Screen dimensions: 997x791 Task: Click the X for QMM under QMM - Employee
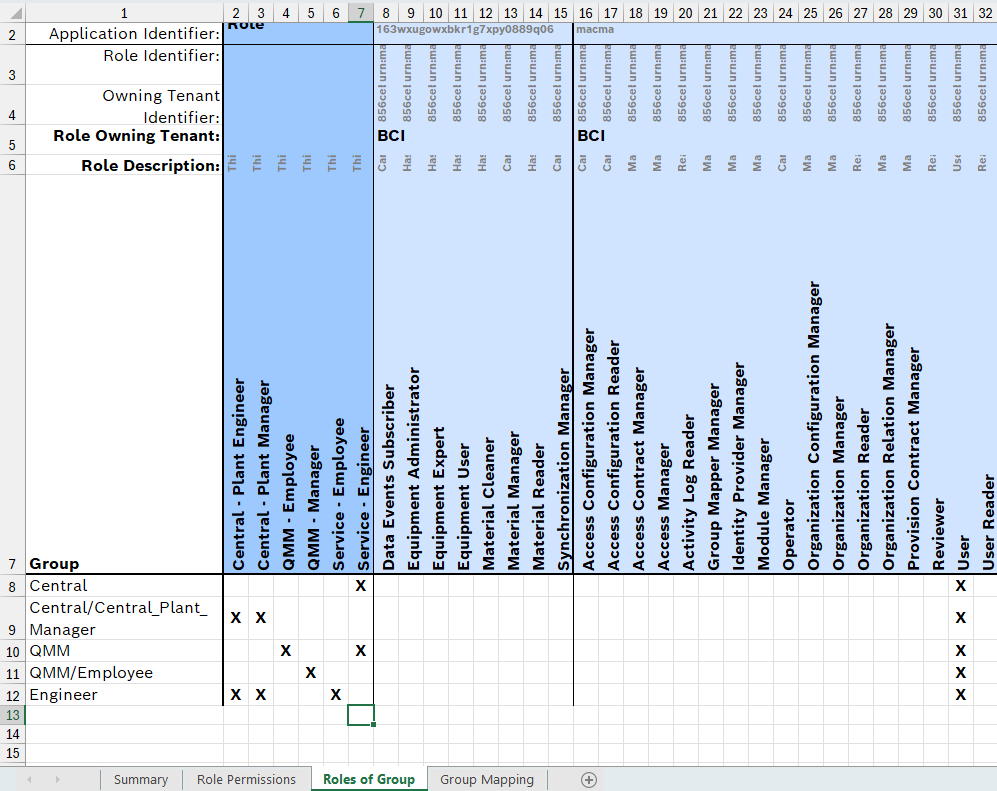285,651
